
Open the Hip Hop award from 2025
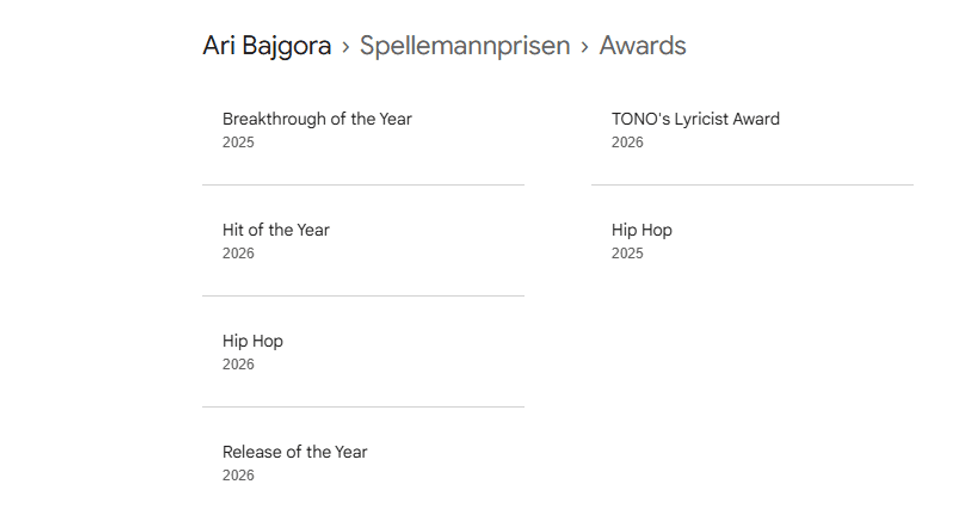641,230
